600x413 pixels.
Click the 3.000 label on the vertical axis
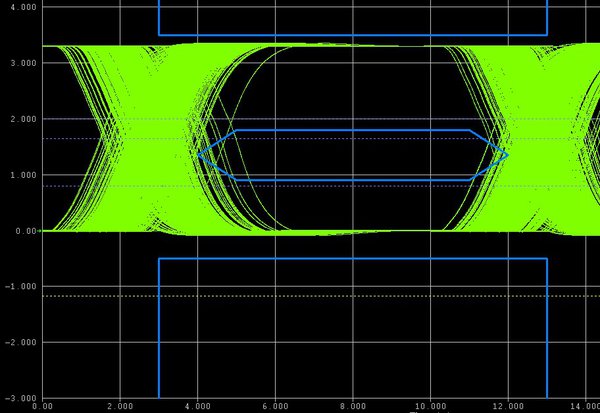click(23, 63)
